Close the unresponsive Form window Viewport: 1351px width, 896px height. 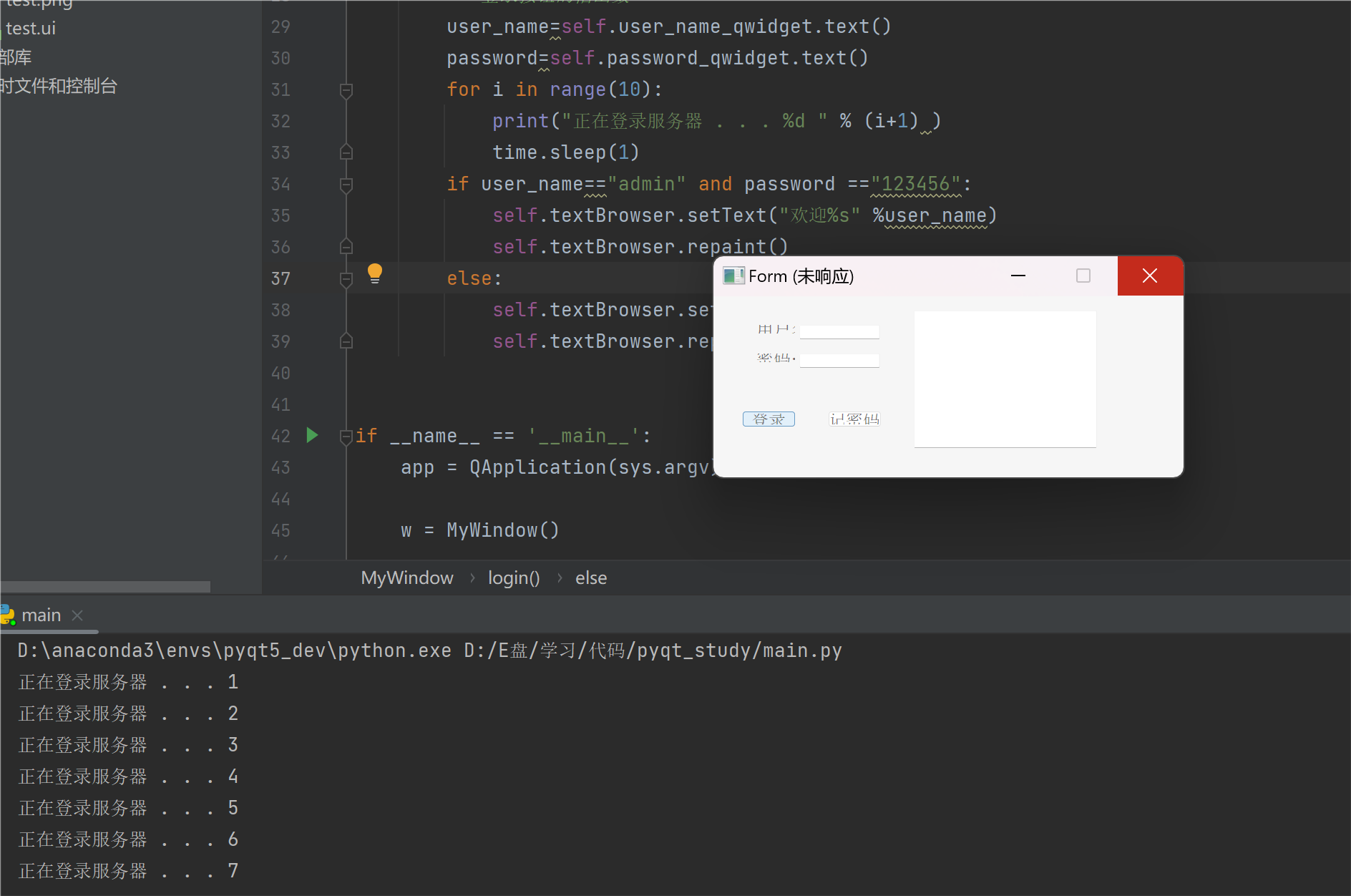[x=1150, y=276]
